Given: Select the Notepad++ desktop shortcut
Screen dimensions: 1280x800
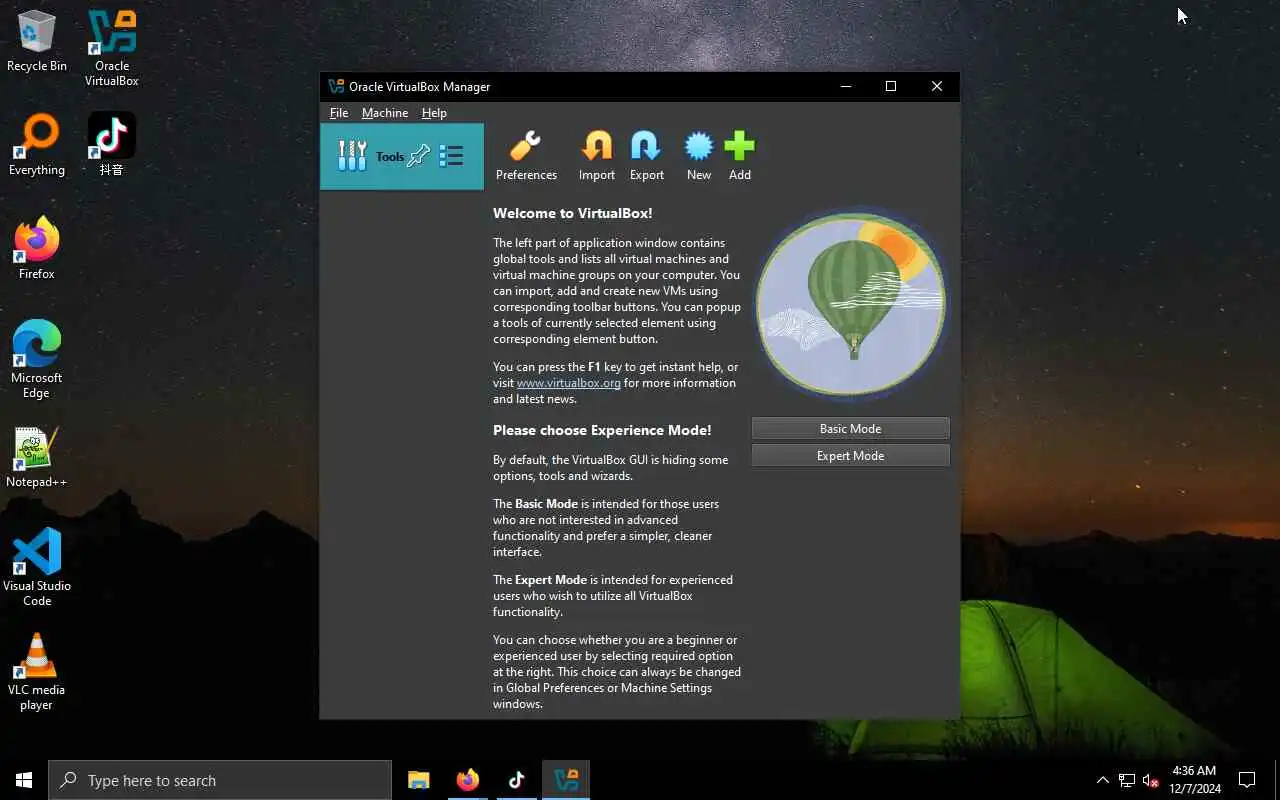Looking at the screenshot, I should (x=37, y=458).
